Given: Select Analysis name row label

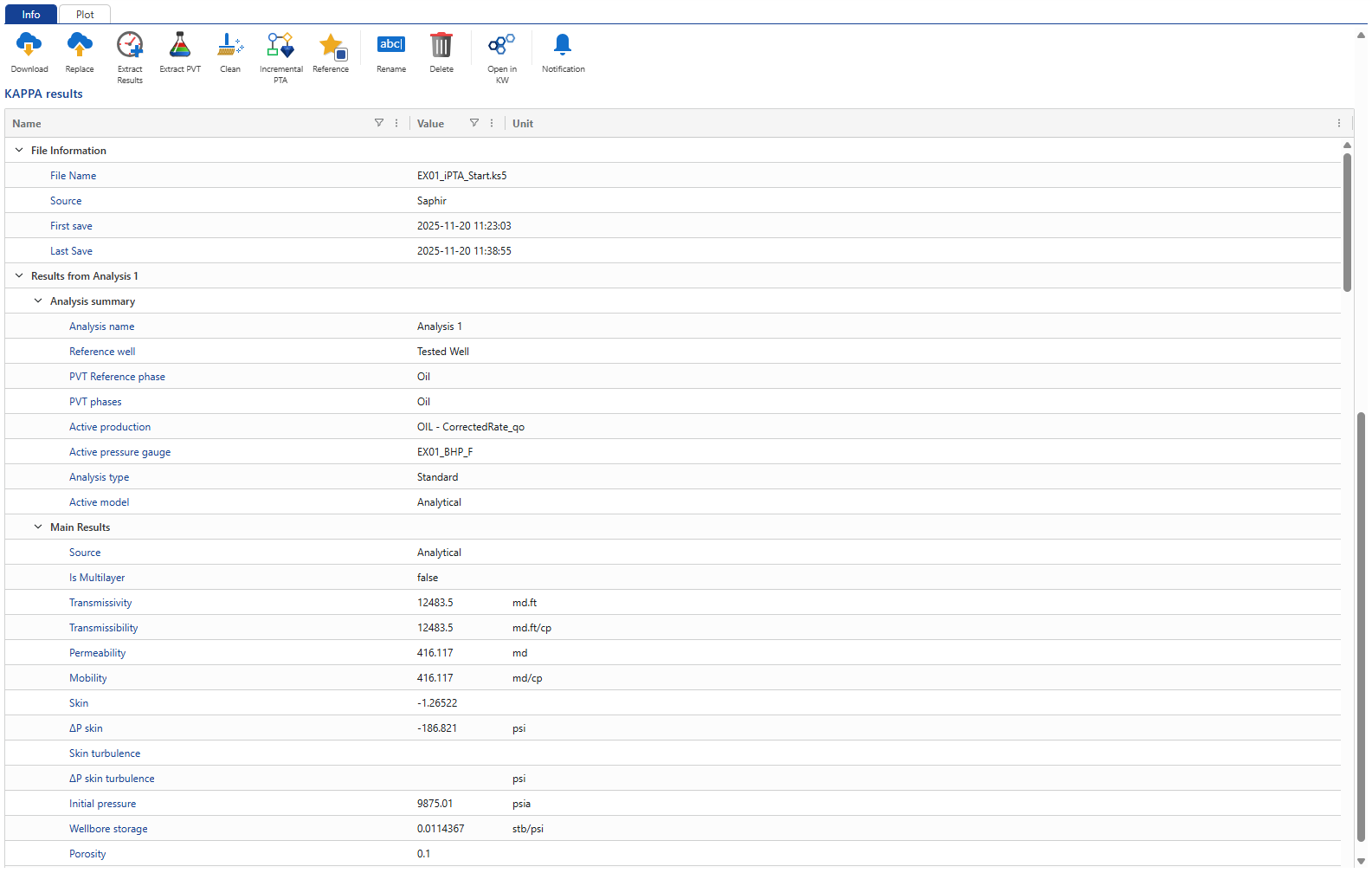Looking at the screenshot, I should coord(102,327).
